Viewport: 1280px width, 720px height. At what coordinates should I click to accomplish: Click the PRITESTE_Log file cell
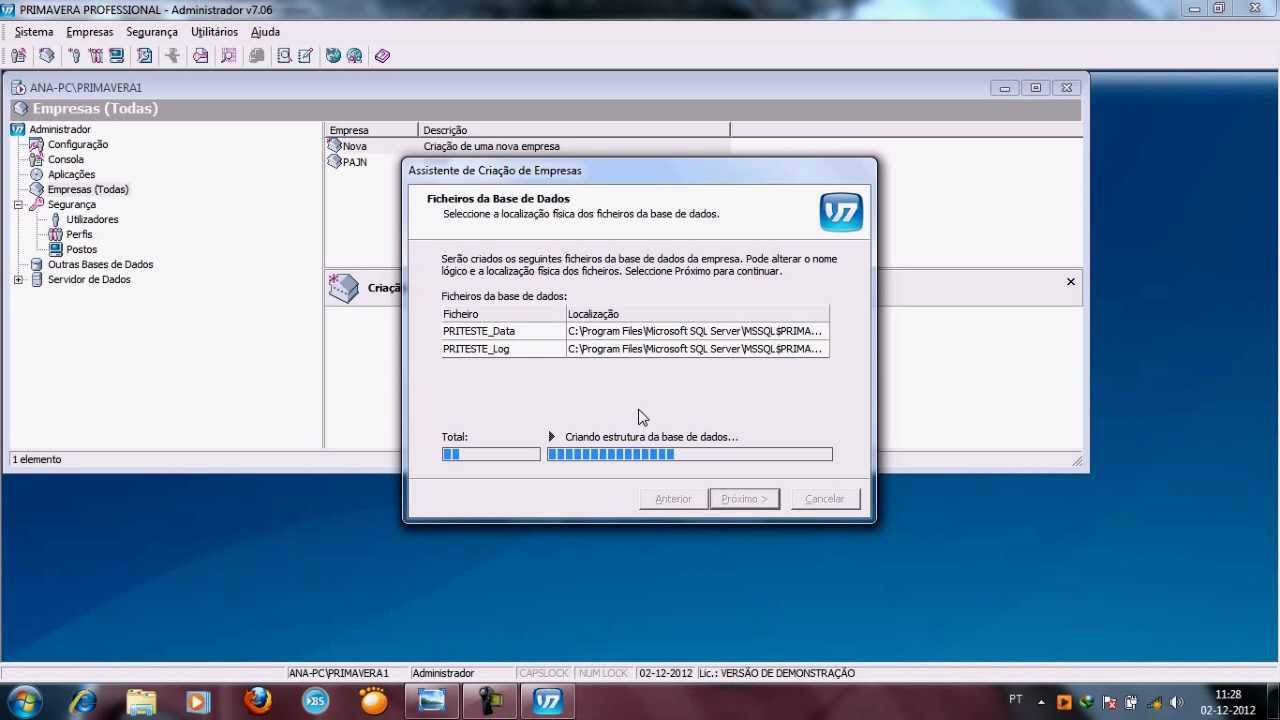coord(504,349)
